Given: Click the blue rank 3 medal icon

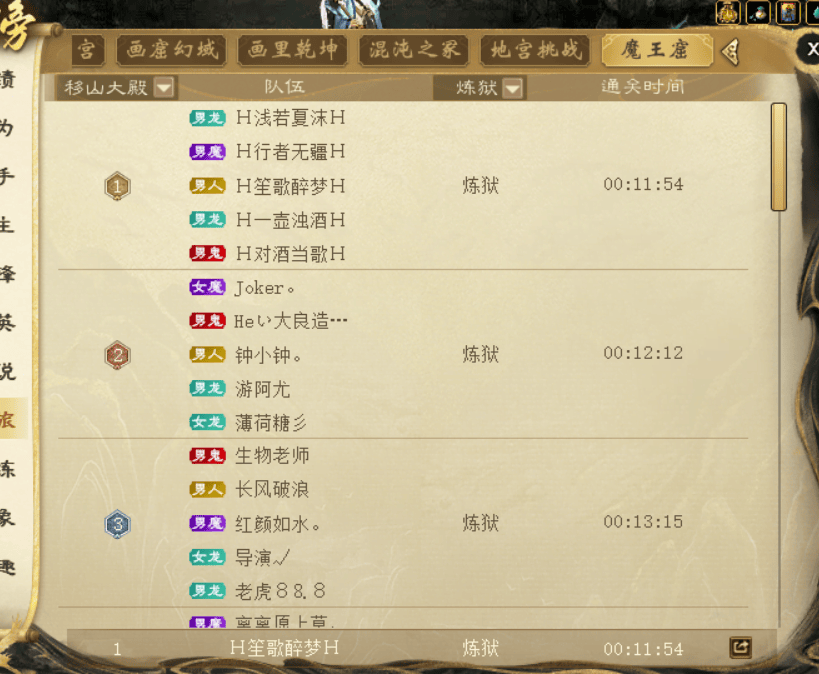Looking at the screenshot, I should coord(118,524).
